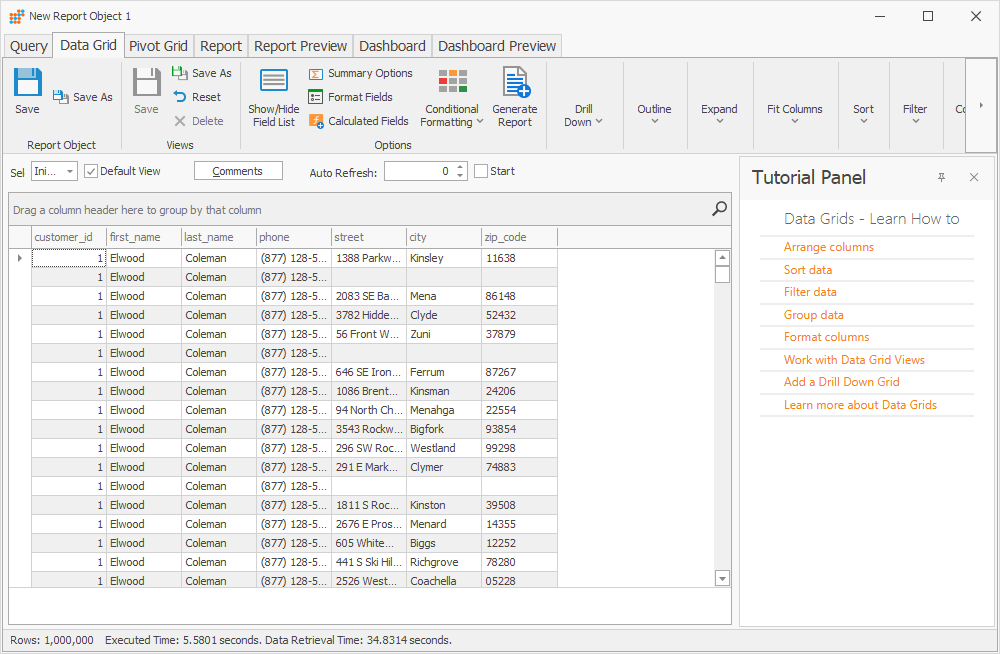Image resolution: width=1000 pixels, height=654 pixels.
Task: Click Generate Report
Action: [x=515, y=95]
